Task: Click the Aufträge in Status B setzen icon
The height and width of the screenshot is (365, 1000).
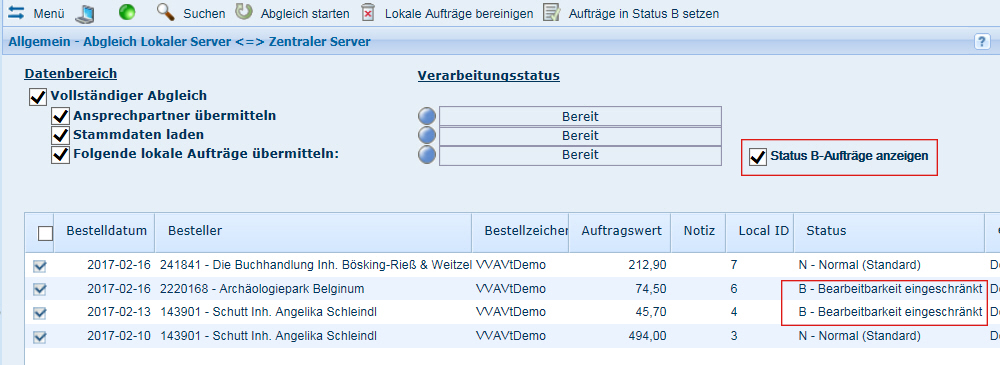Action: coord(552,12)
